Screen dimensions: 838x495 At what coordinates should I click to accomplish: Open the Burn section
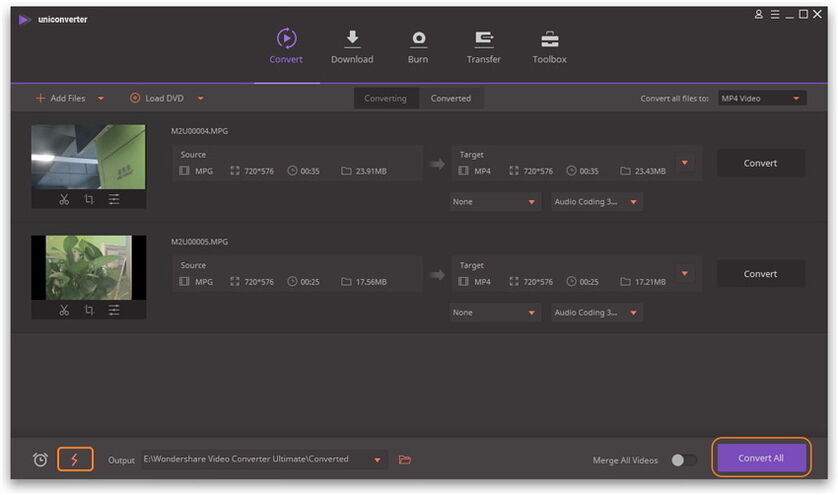click(x=418, y=47)
